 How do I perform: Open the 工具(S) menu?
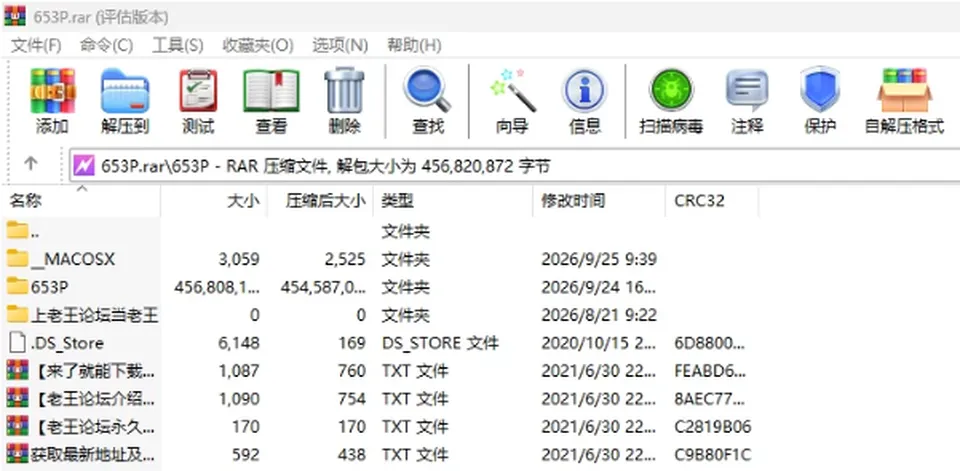coord(178,45)
